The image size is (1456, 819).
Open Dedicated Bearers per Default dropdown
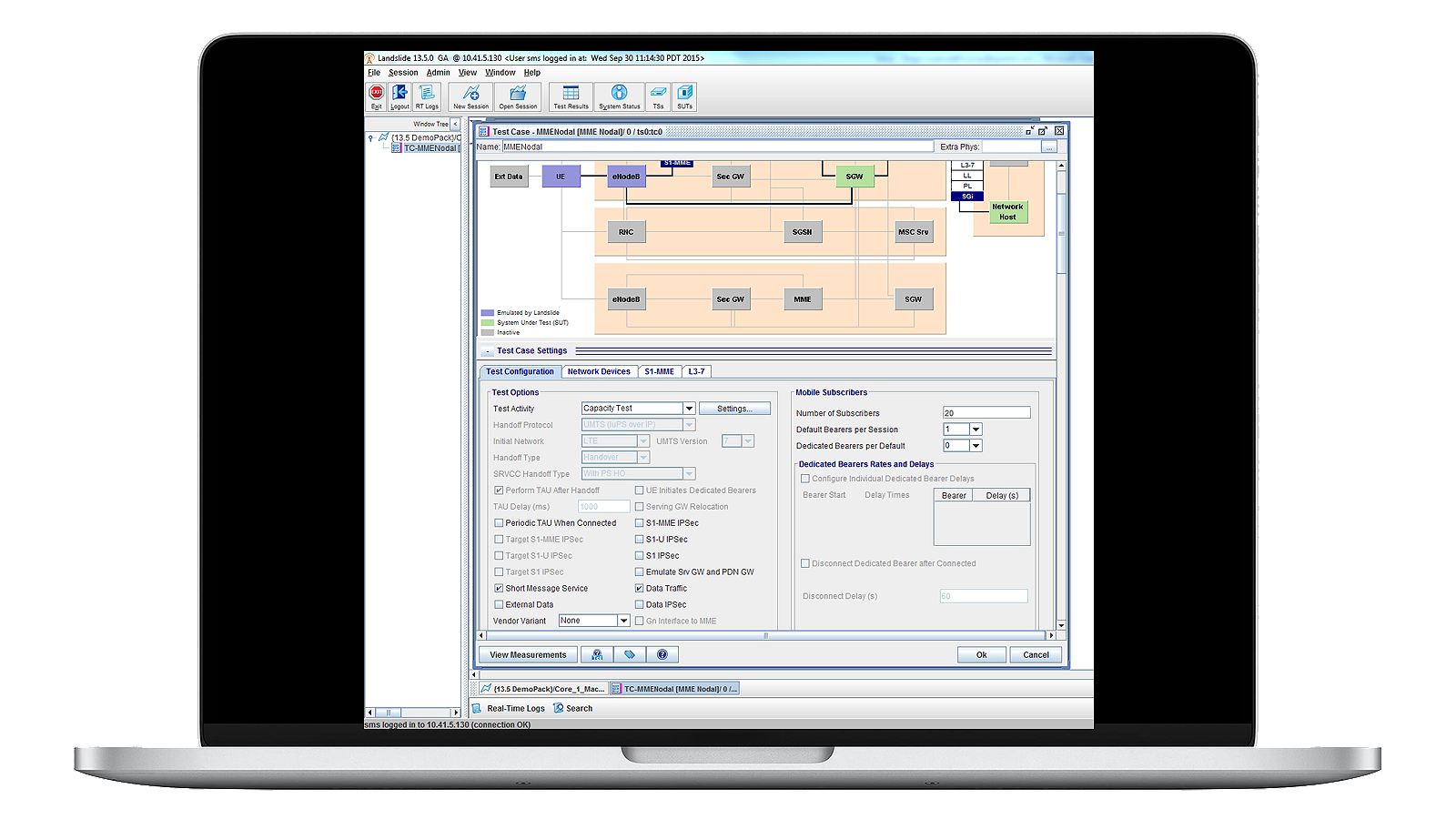[x=976, y=446]
